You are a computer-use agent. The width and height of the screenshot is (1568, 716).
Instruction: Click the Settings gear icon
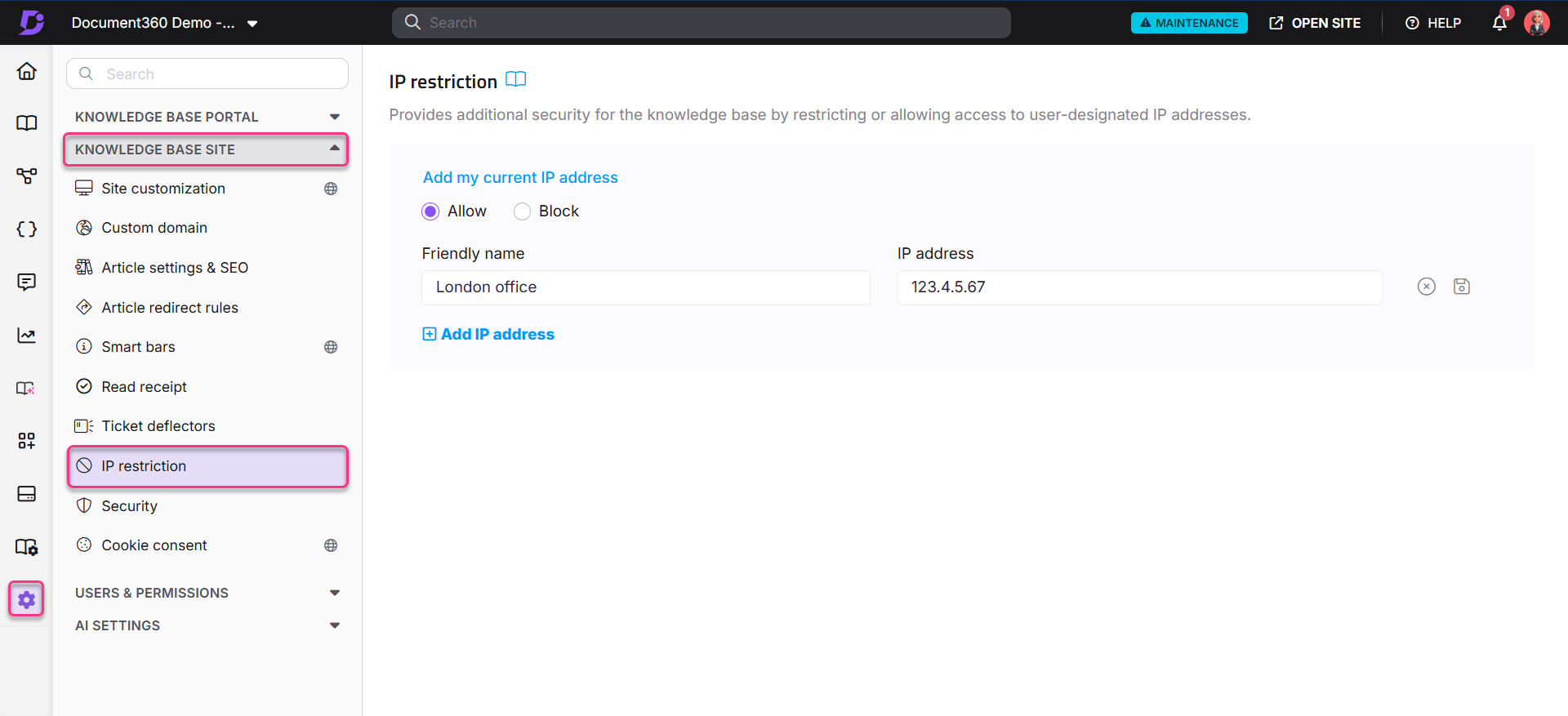click(27, 600)
